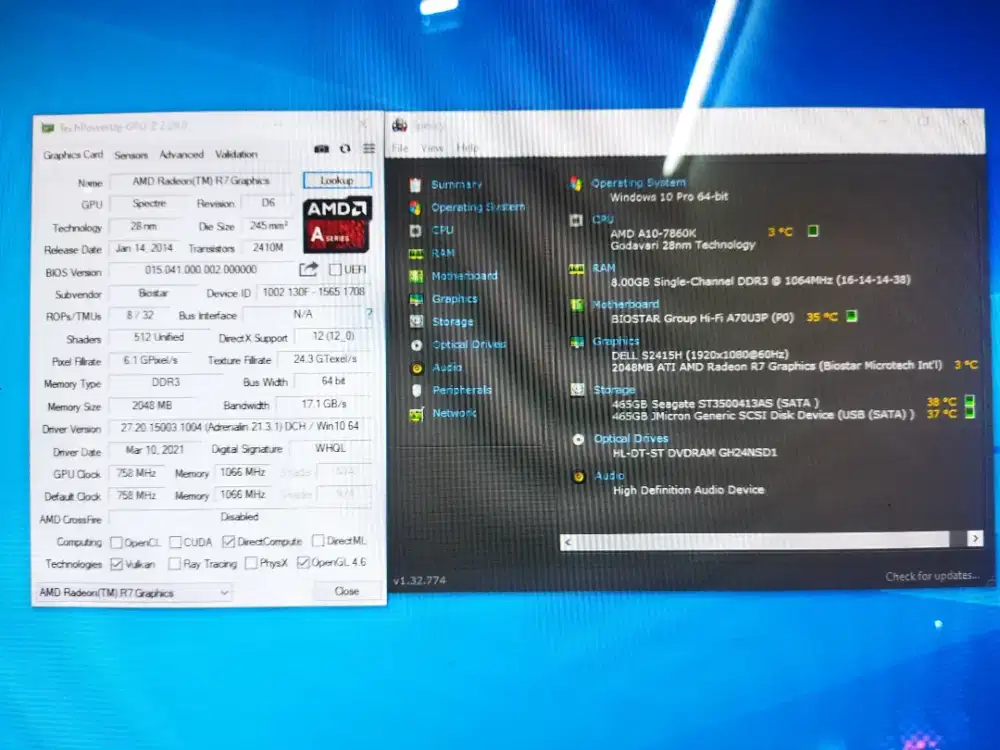Toggle the OpenCL checkbox

pos(116,542)
